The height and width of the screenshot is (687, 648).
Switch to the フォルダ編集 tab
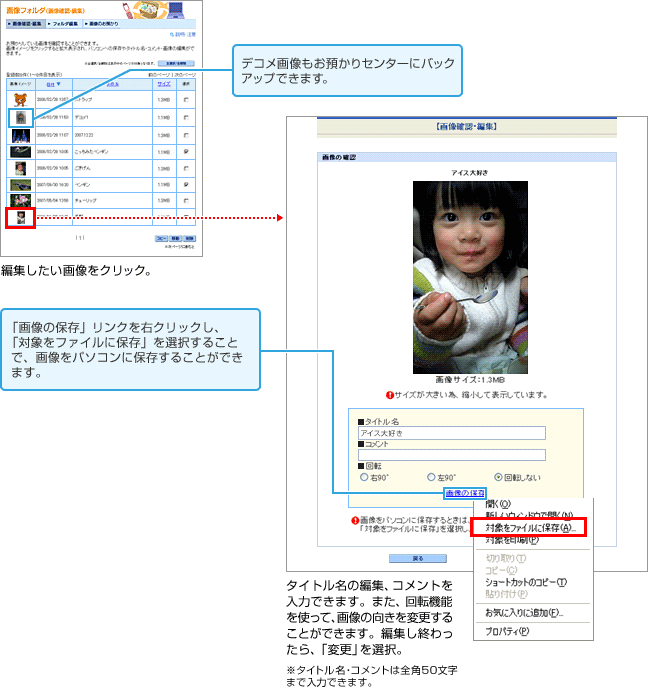point(64,24)
